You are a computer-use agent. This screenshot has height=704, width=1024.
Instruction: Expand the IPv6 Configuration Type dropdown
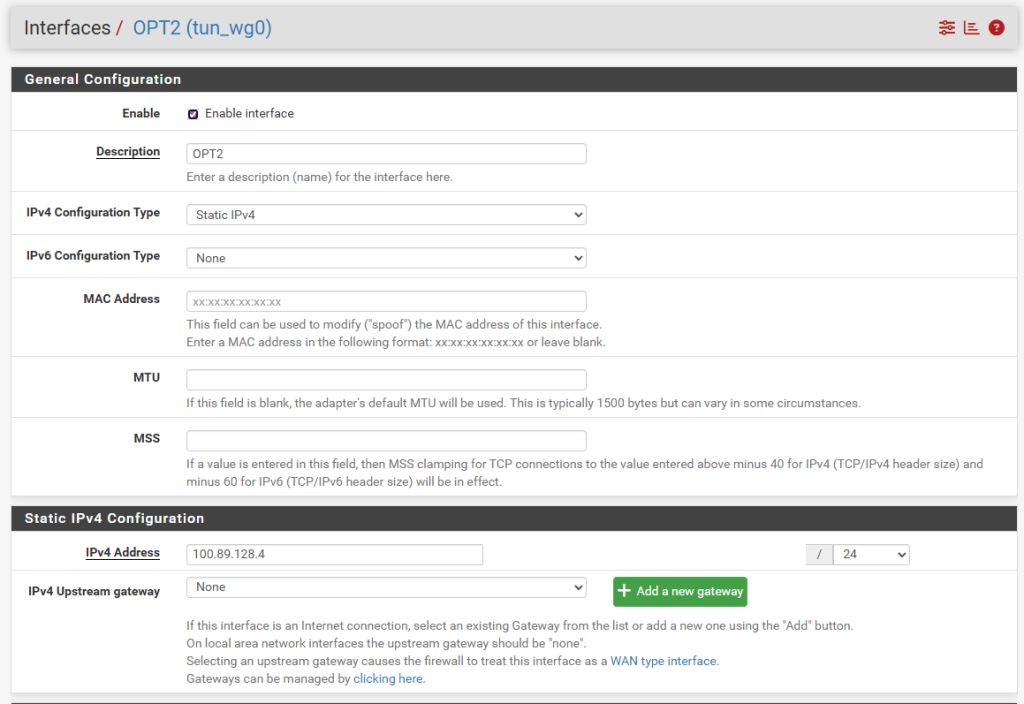point(386,258)
